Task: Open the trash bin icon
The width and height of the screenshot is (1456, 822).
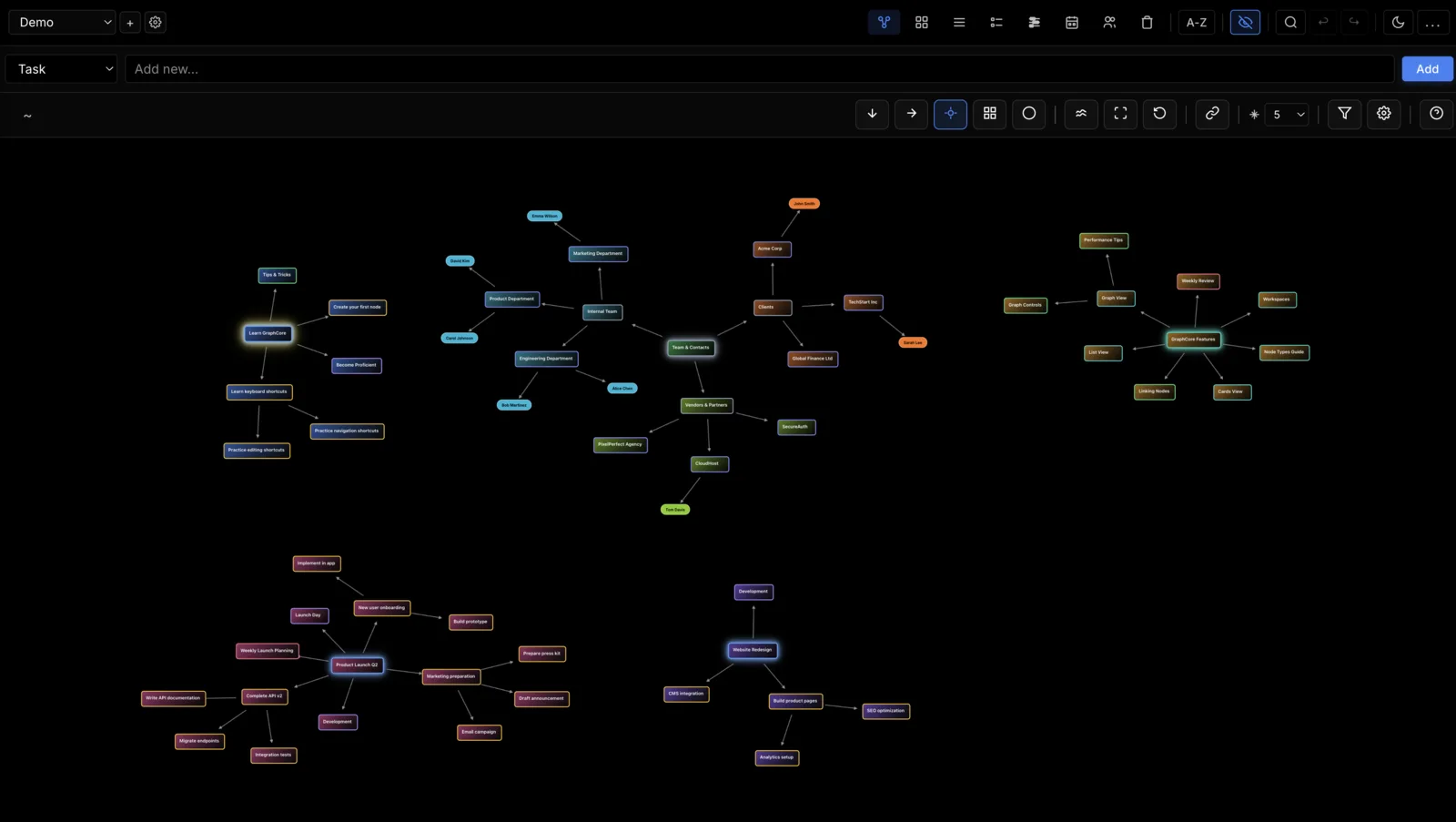Action: point(1148,22)
